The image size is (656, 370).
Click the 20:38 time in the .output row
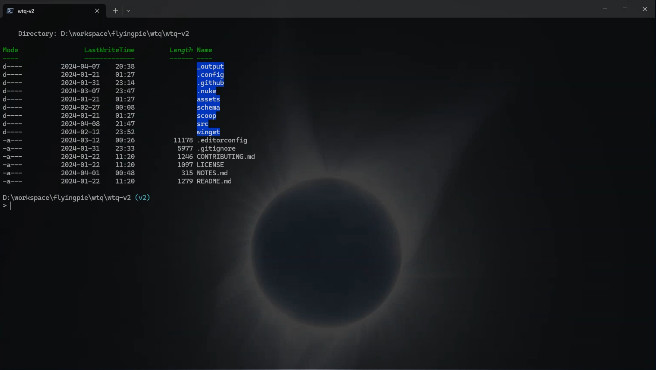point(125,67)
